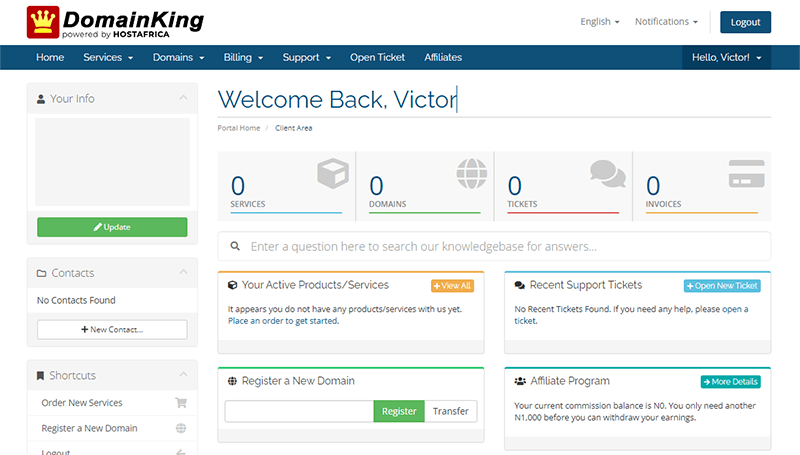The image size is (800, 455).
Task: Open the Hello, Victor! account dropdown
Action: (727, 57)
